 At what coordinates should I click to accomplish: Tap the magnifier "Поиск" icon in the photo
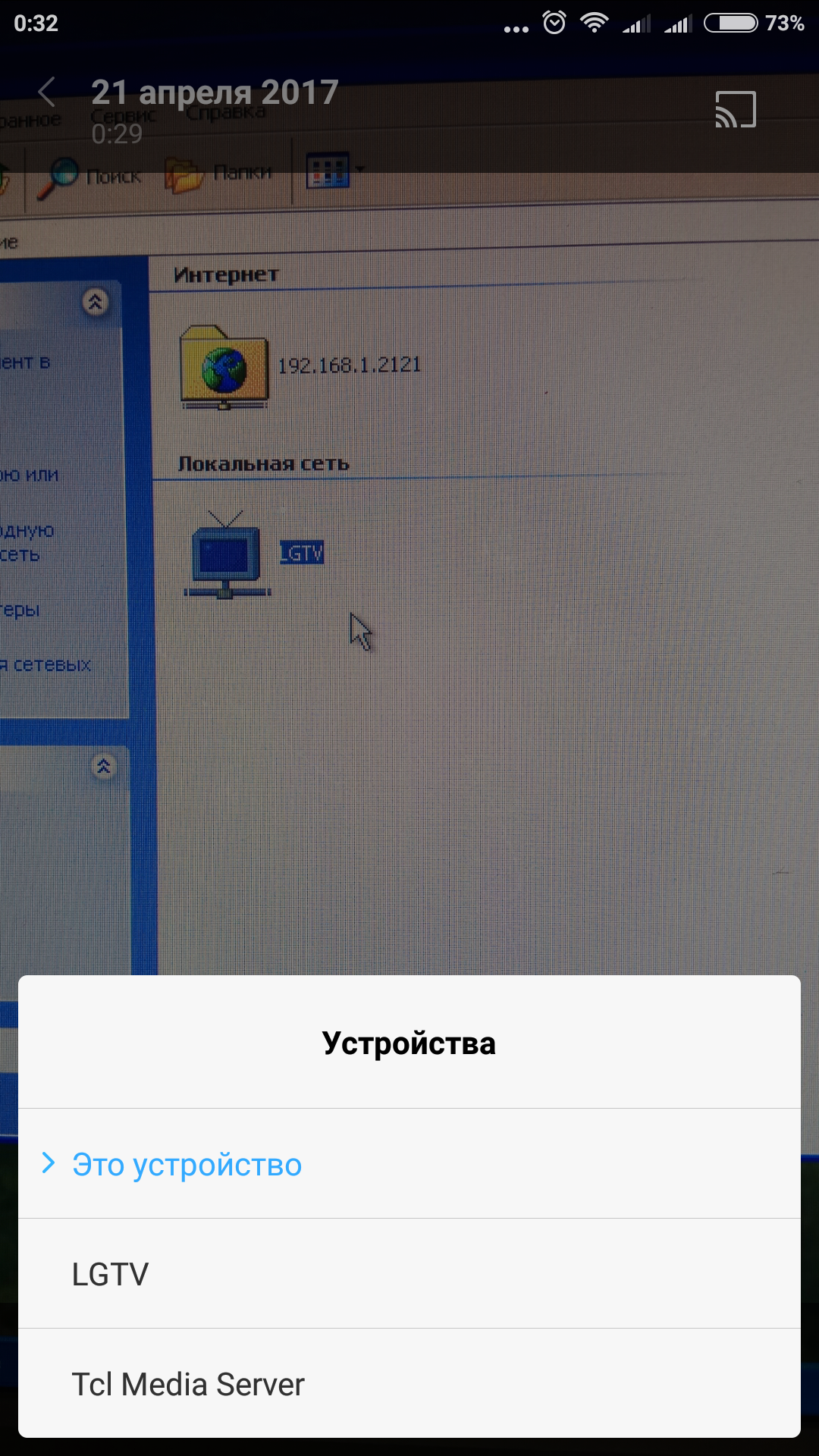58,178
